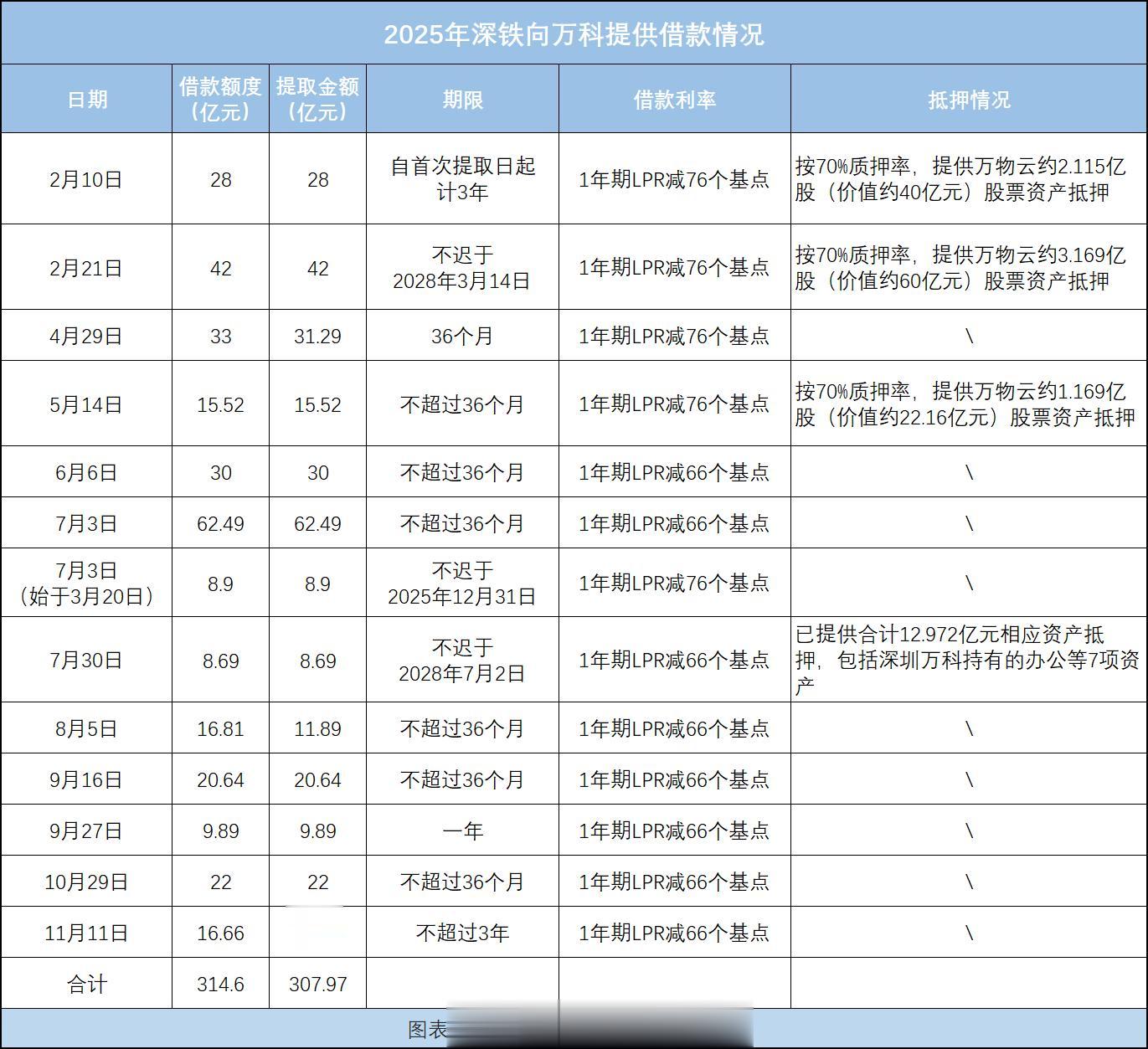Click the "抵押情况" column header
Viewport: 1148px width, 1049px height.
pyautogui.click(x=969, y=100)
